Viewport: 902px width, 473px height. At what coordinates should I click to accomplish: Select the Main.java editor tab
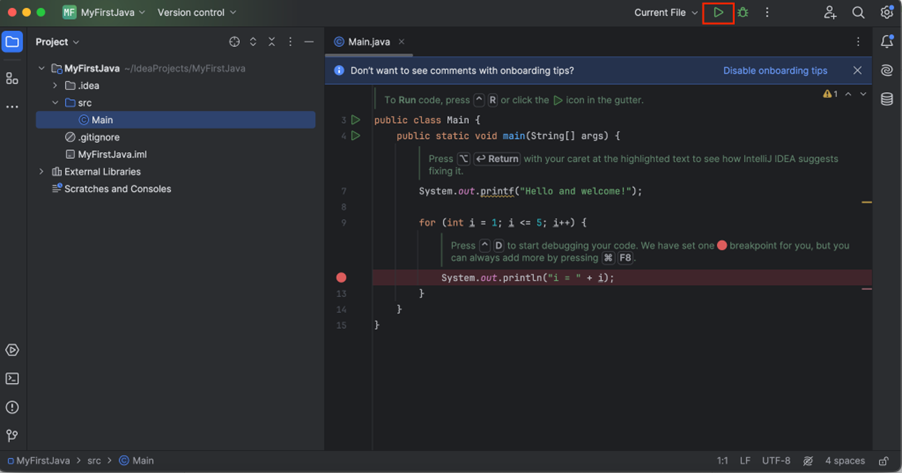368,42
